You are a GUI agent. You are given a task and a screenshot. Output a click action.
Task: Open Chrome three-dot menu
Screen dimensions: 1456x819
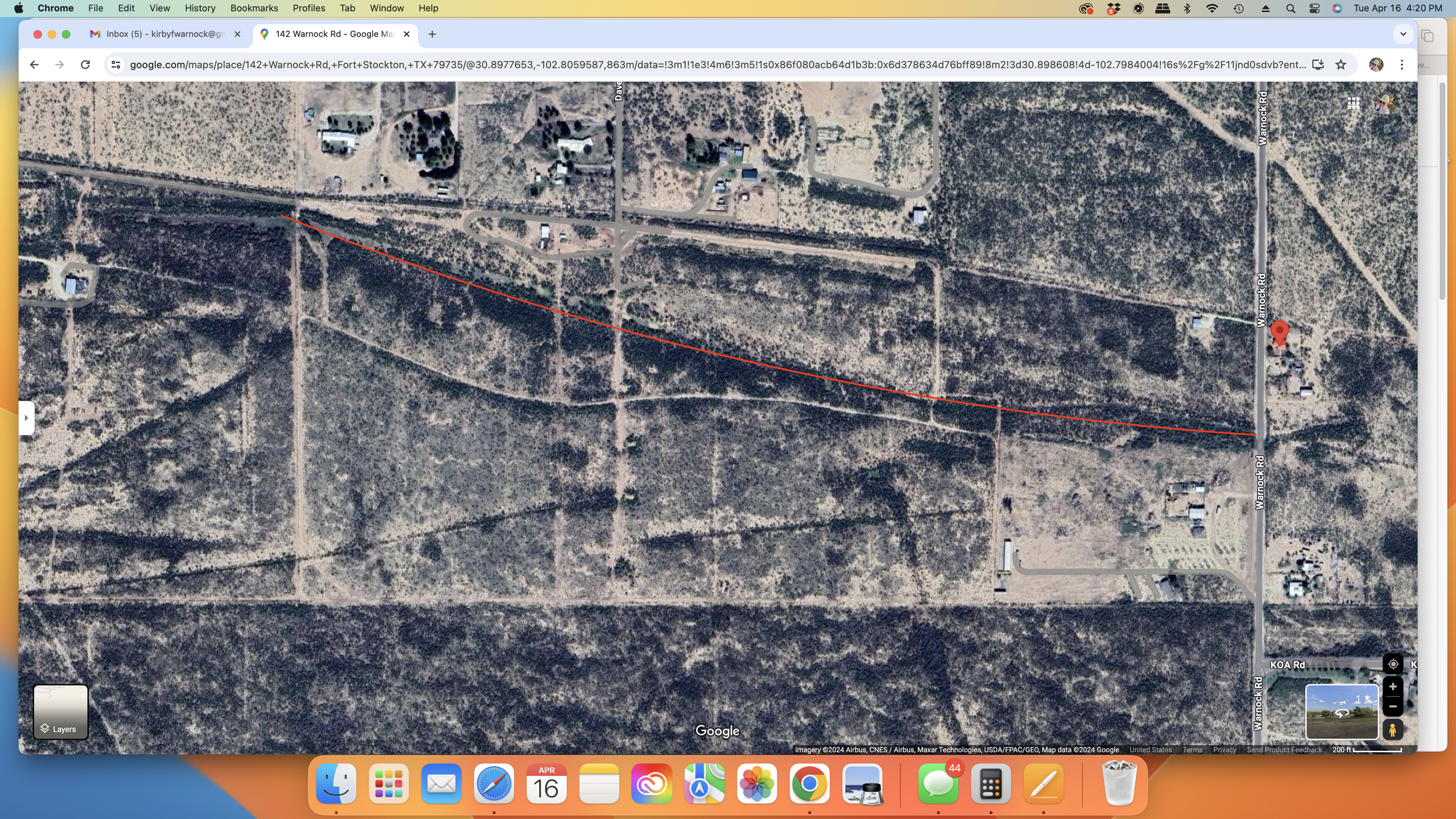(1402, 65)
